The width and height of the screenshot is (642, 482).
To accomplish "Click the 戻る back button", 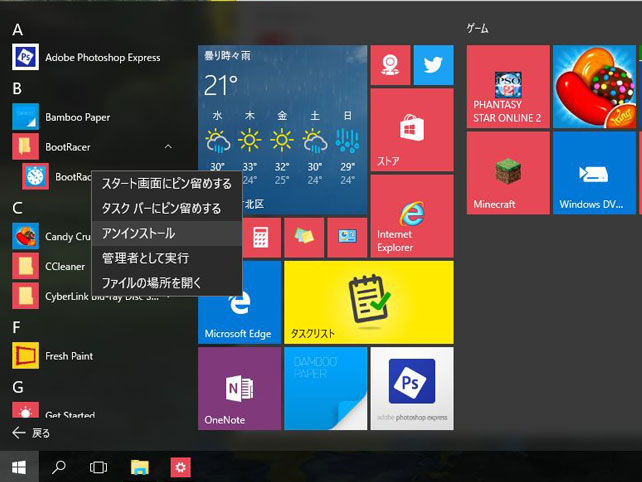I will click(x=30, y=433).
